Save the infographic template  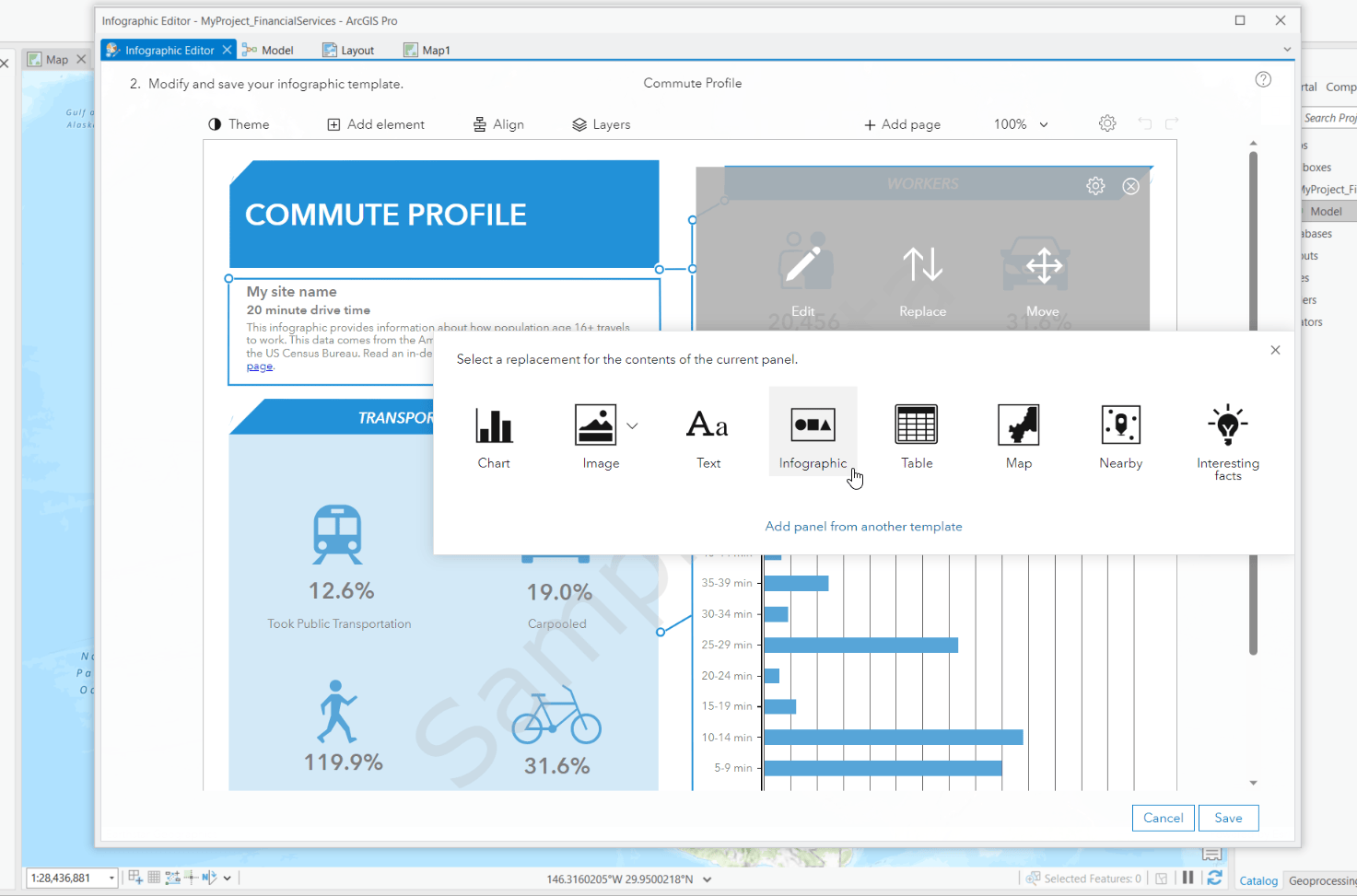pyautogui.click(x=1228, y=818)
